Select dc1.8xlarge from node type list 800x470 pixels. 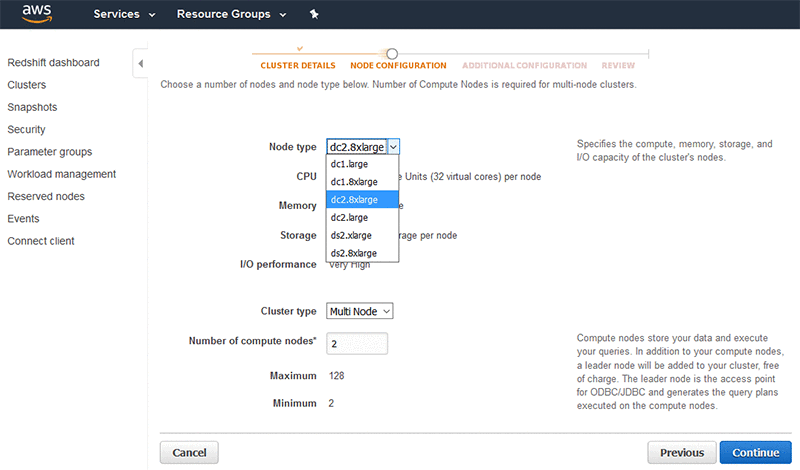click(362, 182)
